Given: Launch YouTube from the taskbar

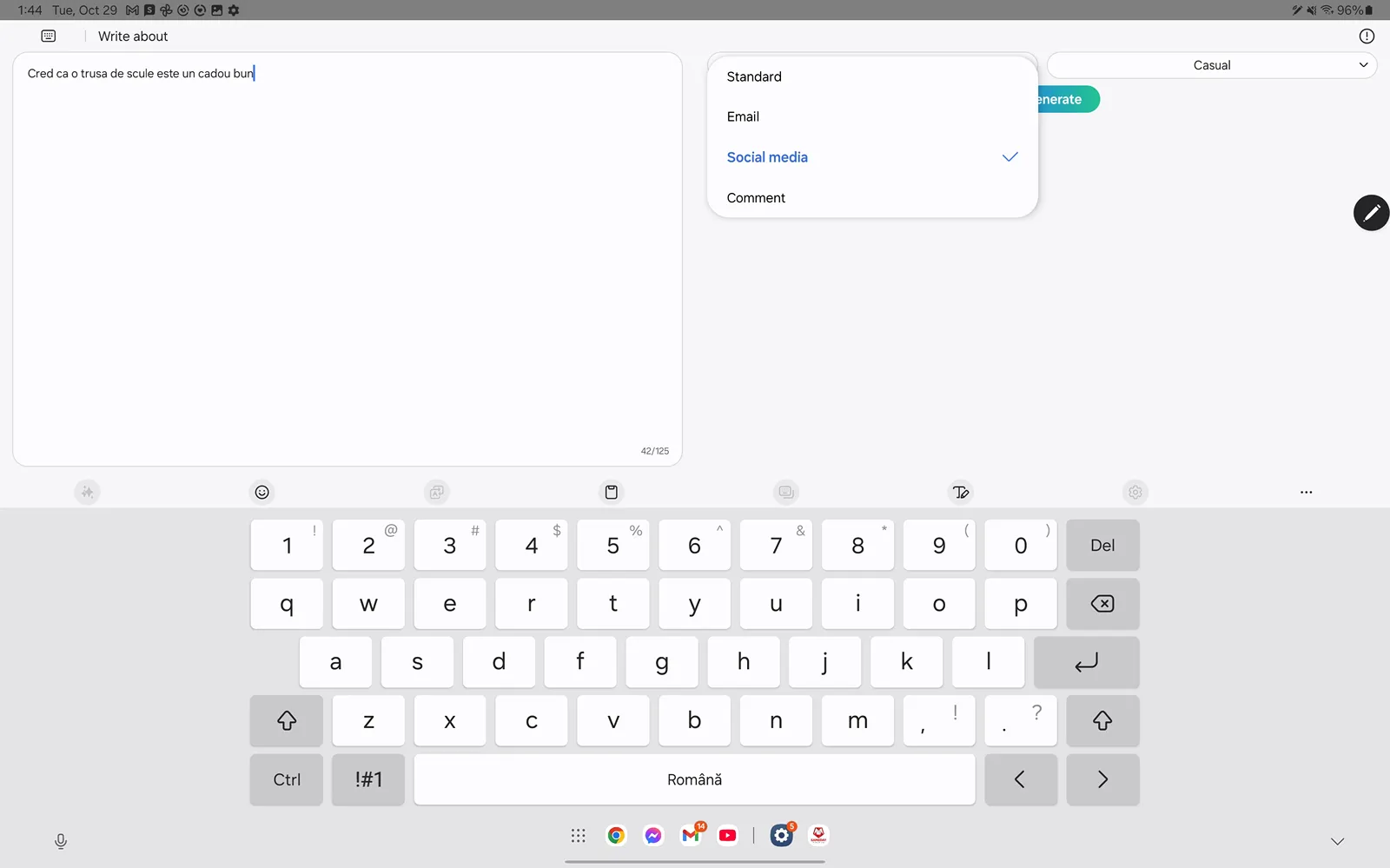Looking at the screenshot, I should pos(728,836).
